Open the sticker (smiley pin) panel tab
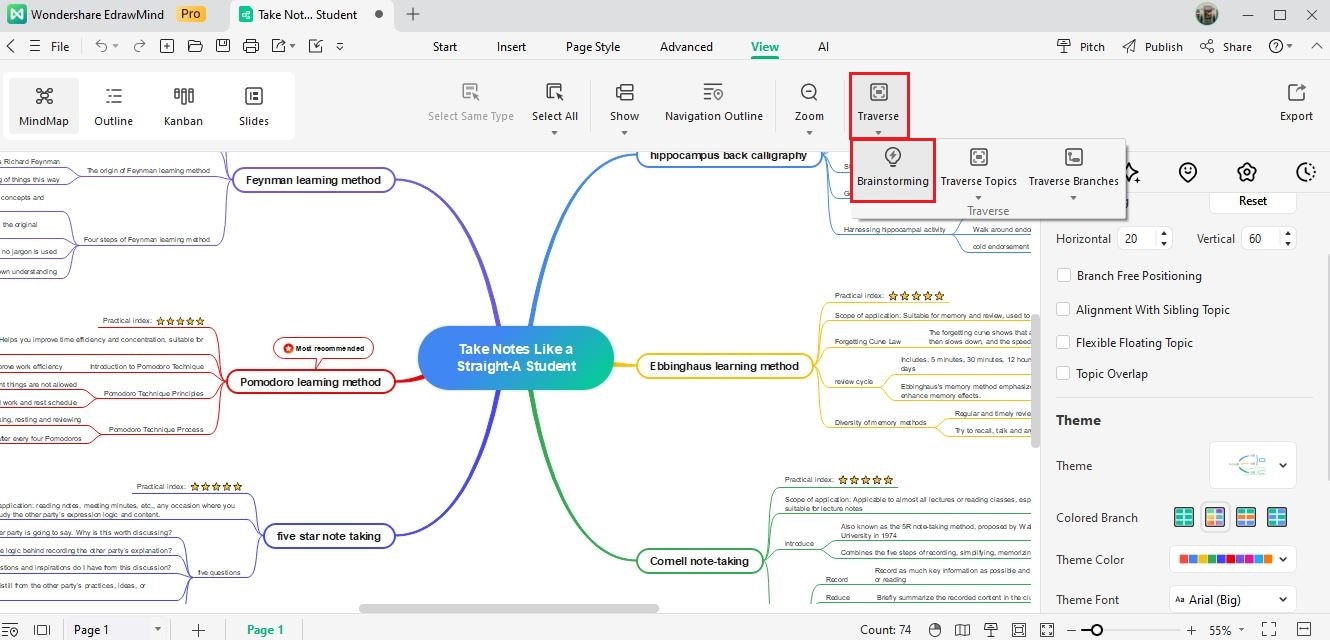This screenshot has height=640, width=1330. [1188, 172]
